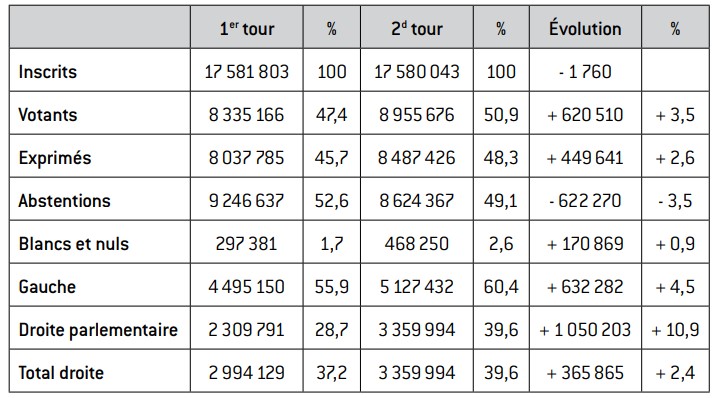The width and height of the screenshot is (716, 398).
Task: Click the Évolution cell '+ 1 050 203'
Action: pos(585,330)
